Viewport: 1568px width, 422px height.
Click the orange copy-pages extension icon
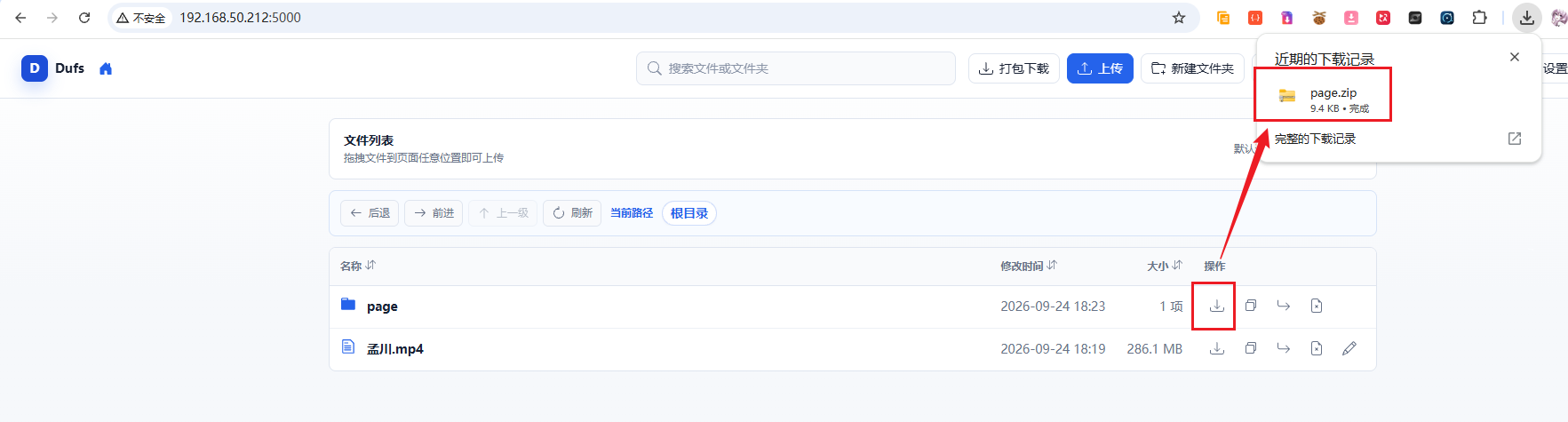pyautogui.click(x=1223, y=18)
